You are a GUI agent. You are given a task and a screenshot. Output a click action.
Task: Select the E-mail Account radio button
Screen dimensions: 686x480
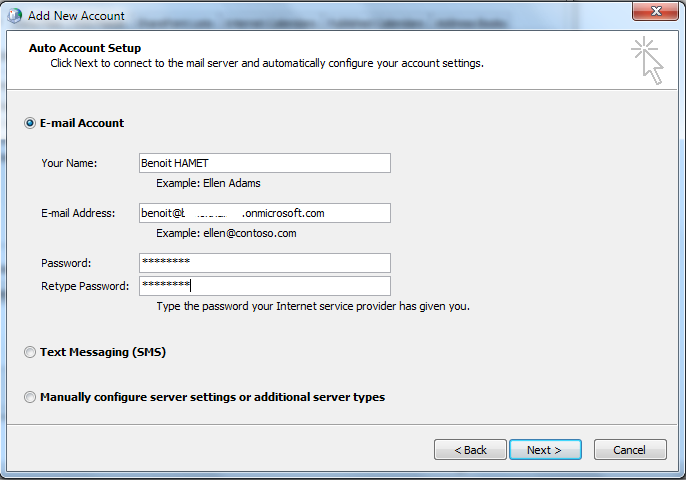(x=30, y=123)
